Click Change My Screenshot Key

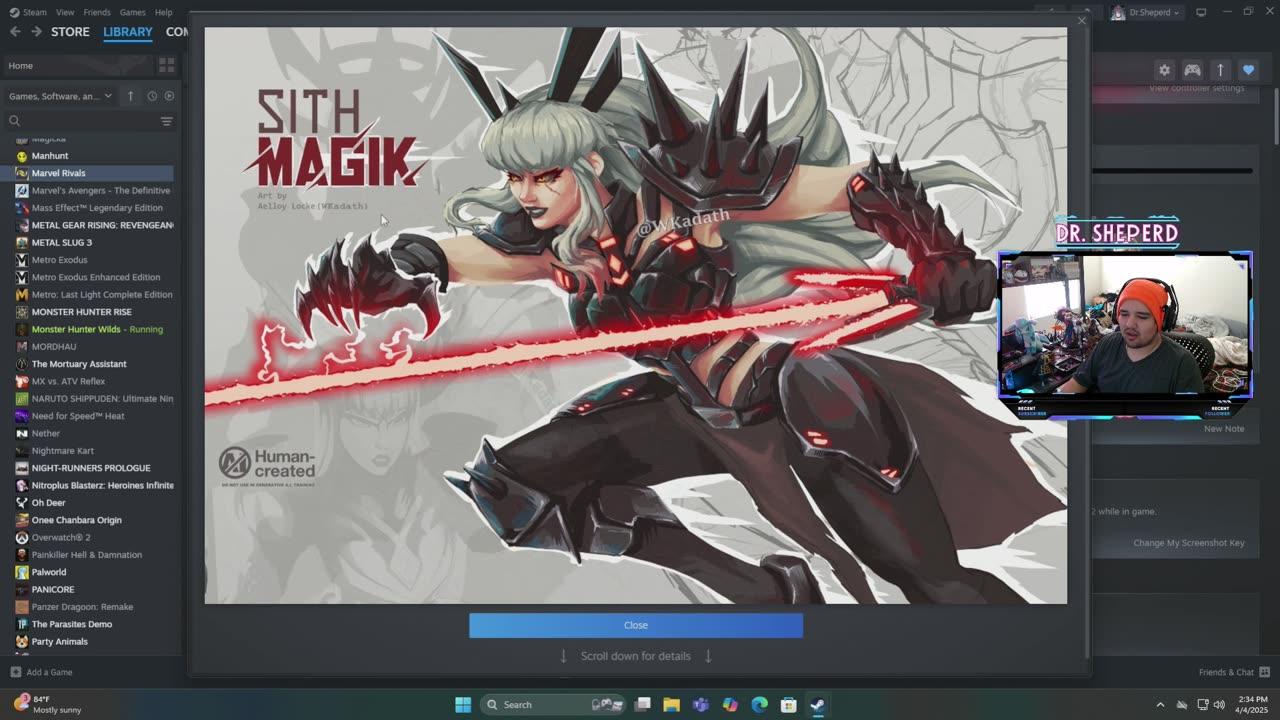point(1189,543)
